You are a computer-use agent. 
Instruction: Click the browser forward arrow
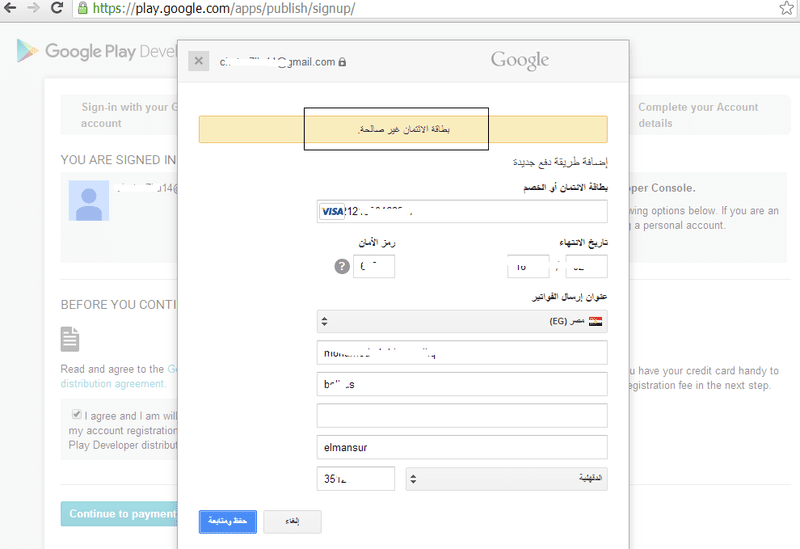coord(34,8)
